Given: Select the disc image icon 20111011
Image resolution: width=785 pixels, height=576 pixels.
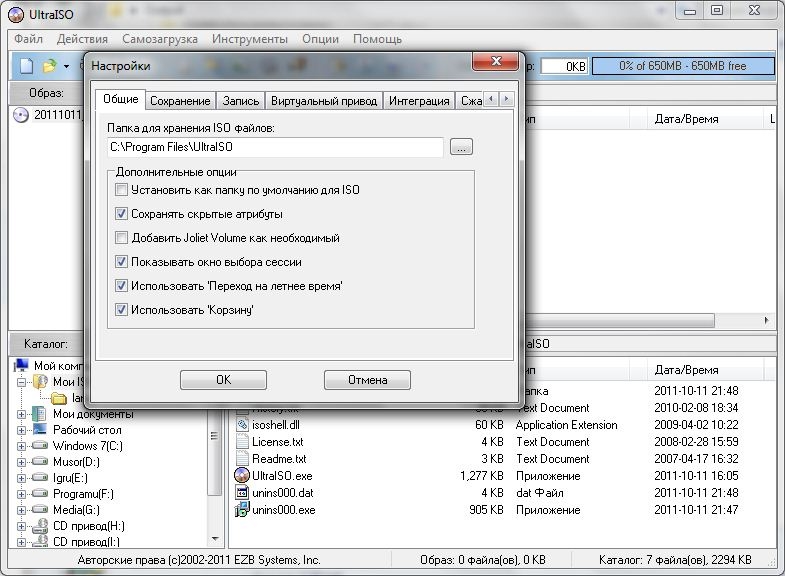Looking at the screenshot, I should pyautogui.click(x=21, y=114).
